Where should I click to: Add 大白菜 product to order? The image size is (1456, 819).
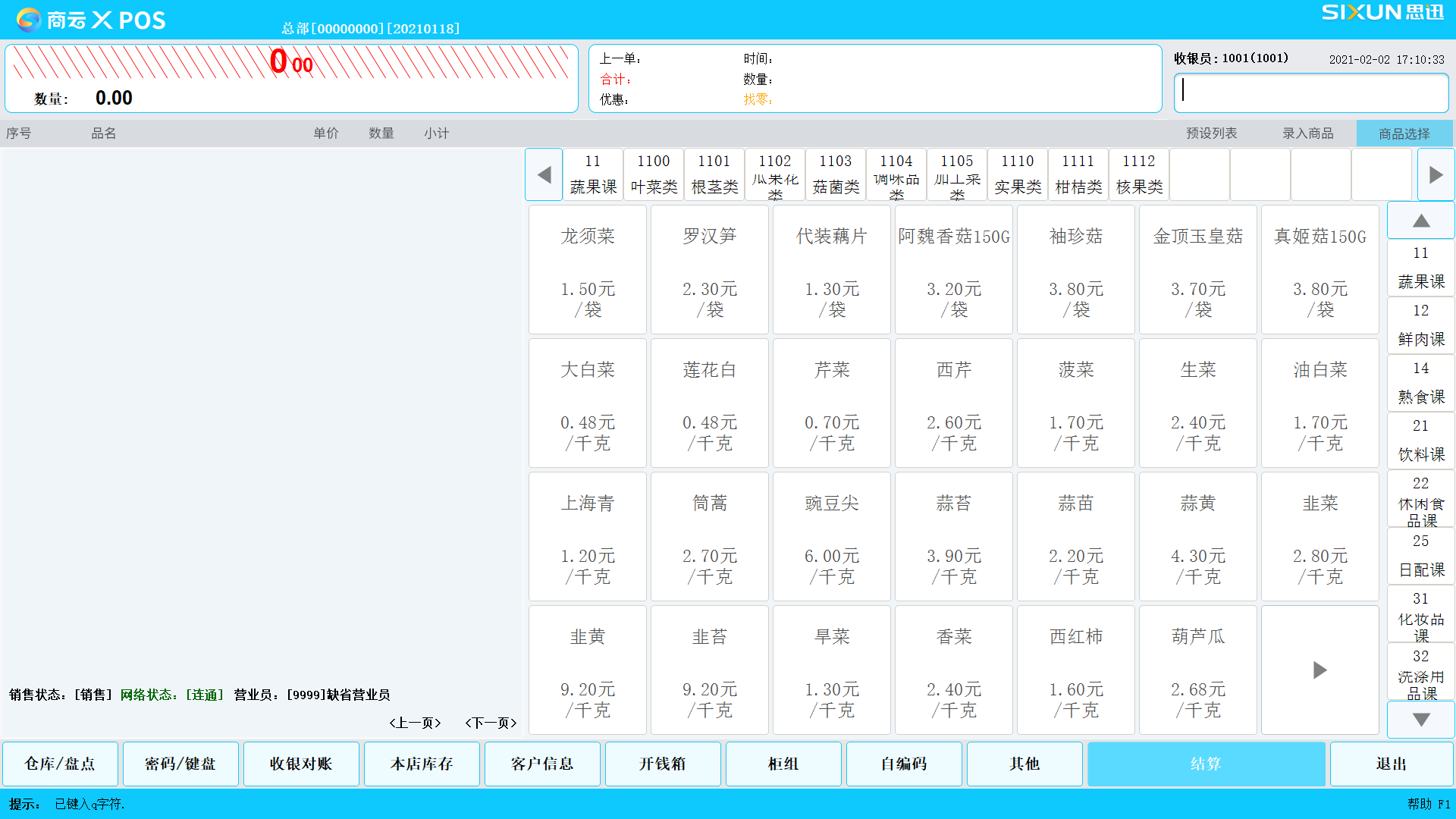pos(588,403)
